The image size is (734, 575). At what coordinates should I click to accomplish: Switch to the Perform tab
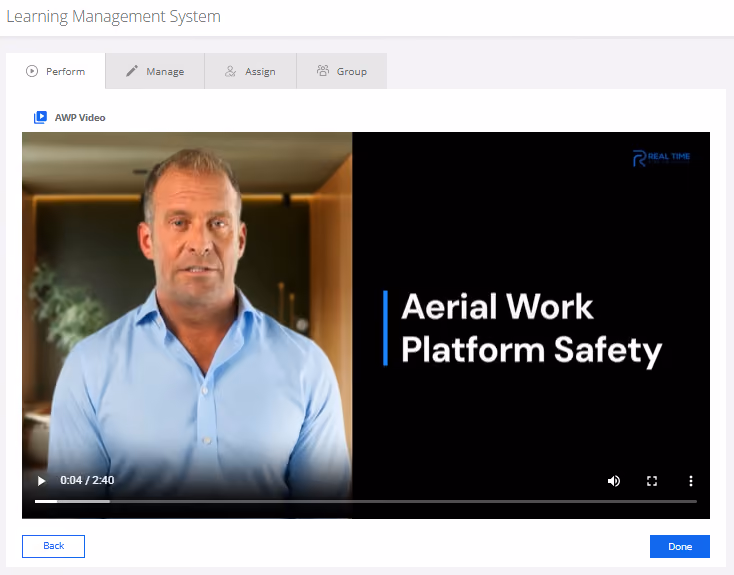point(56,71)
